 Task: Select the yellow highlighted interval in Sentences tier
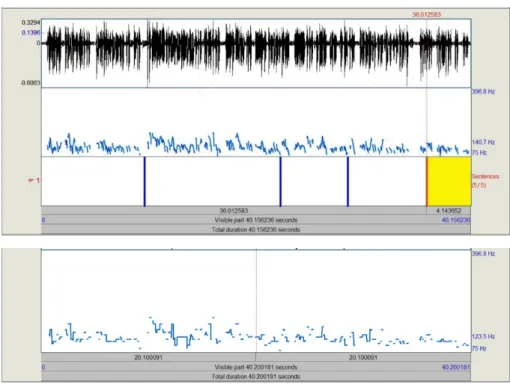(449, 181)
